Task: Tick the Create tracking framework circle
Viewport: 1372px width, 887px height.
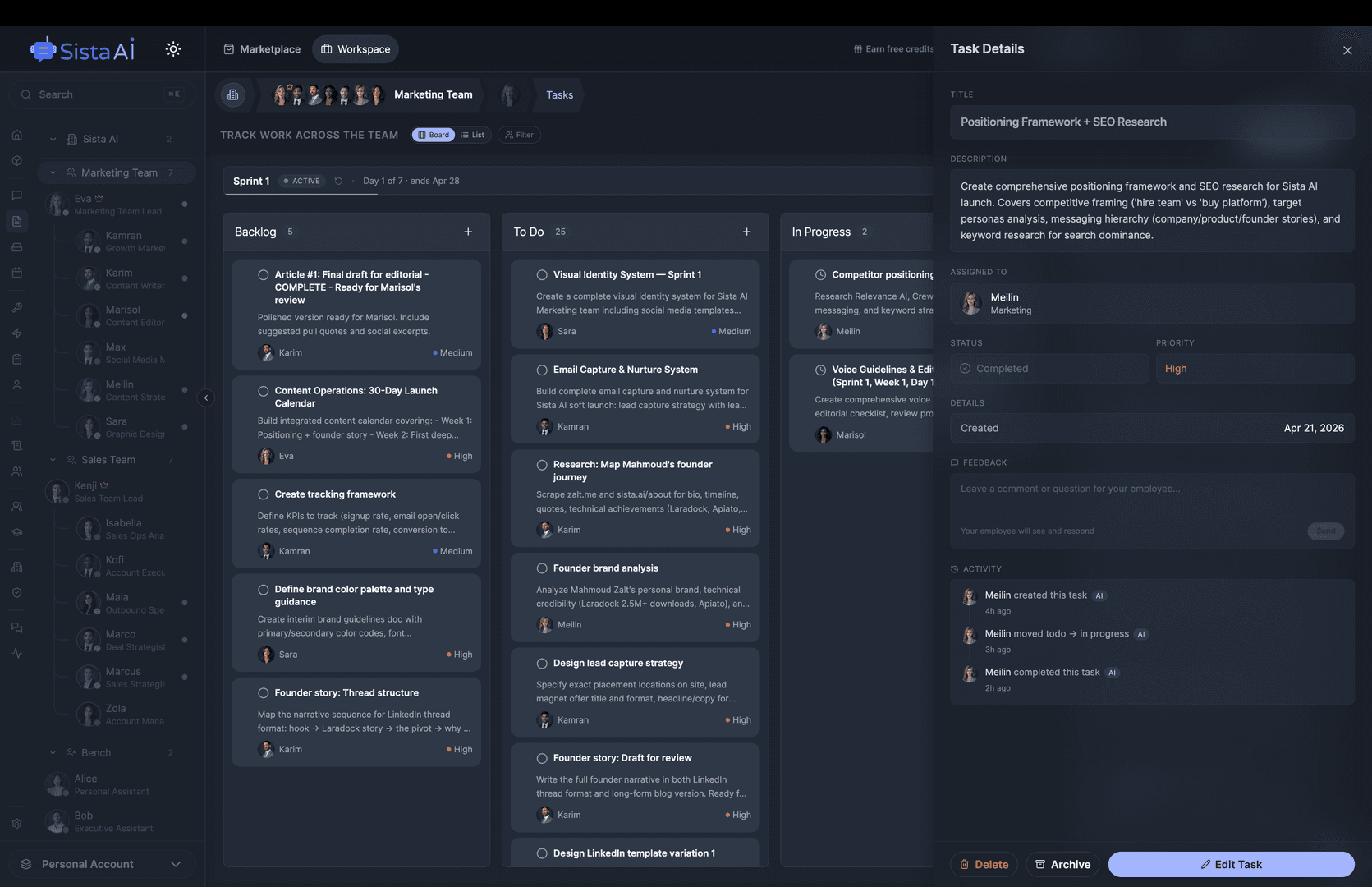Action: [264, 494]
